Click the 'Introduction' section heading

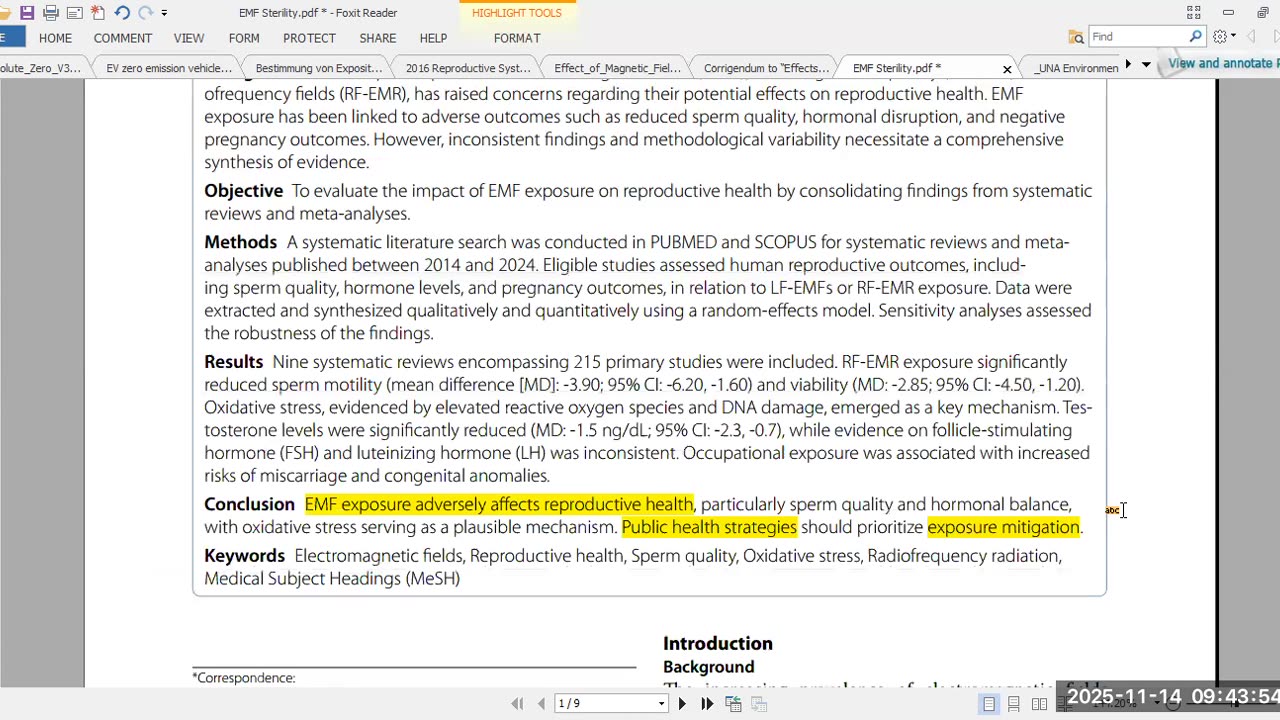tap(718, 644)
